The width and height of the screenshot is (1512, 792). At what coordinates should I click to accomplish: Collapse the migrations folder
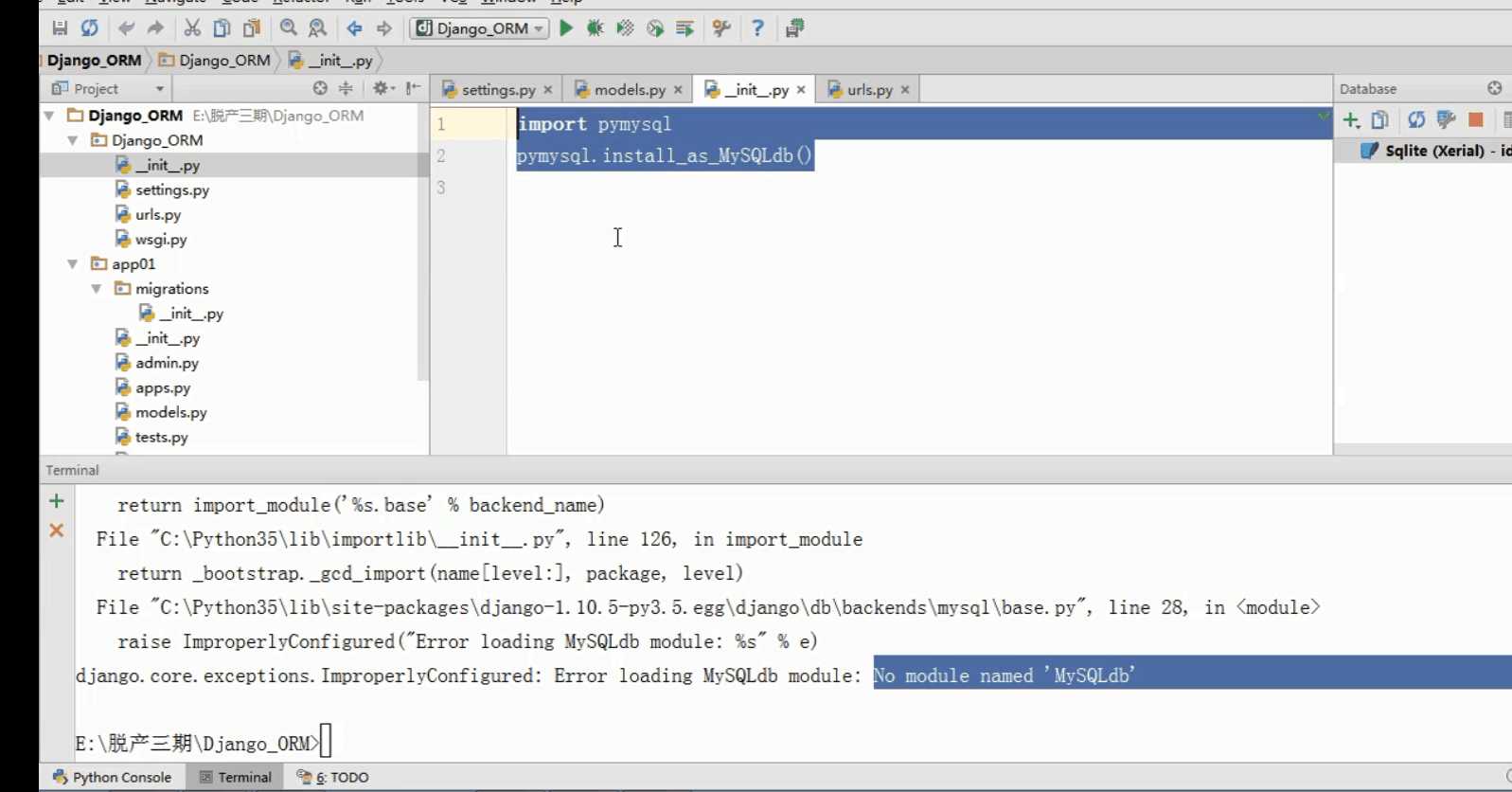coord(97,289)
